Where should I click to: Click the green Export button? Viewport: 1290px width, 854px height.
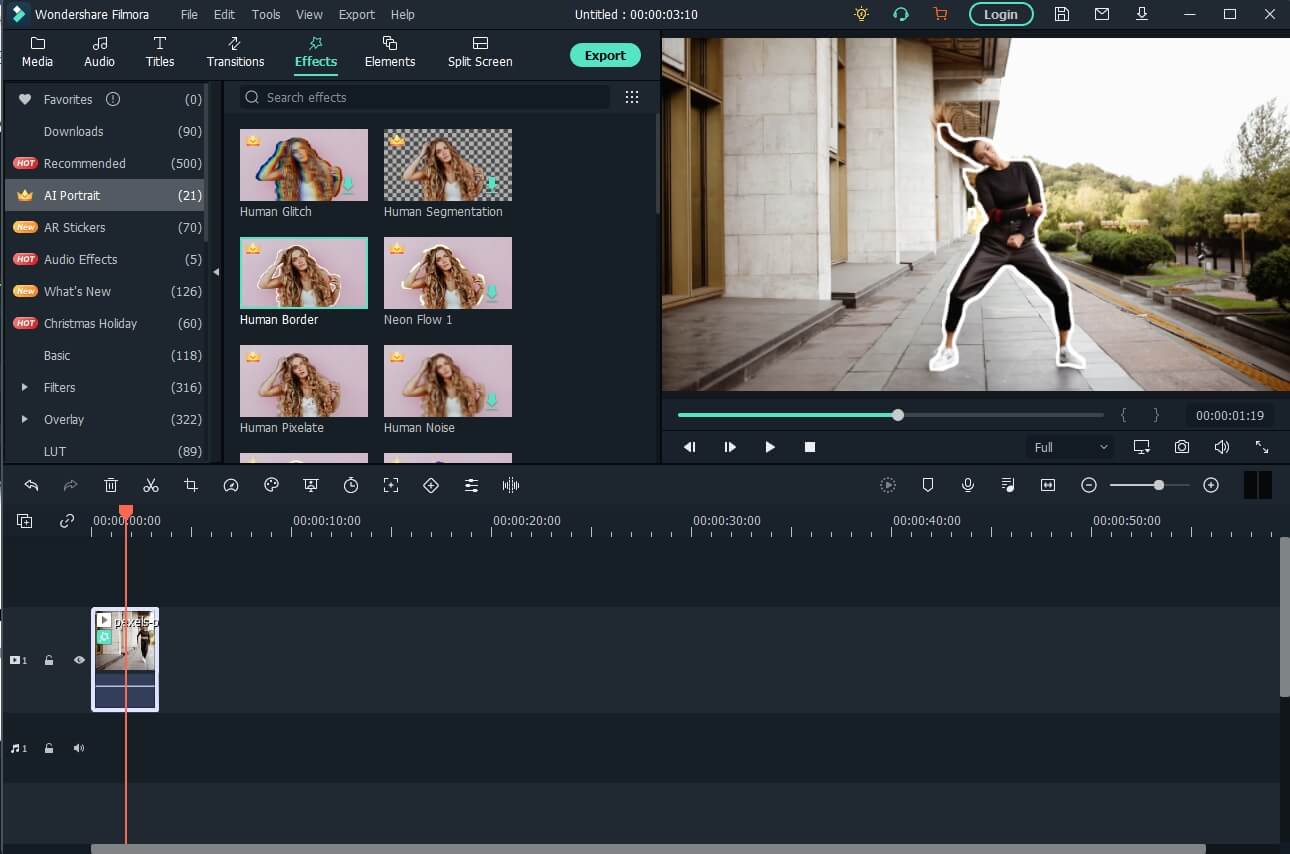click(605, 56)
